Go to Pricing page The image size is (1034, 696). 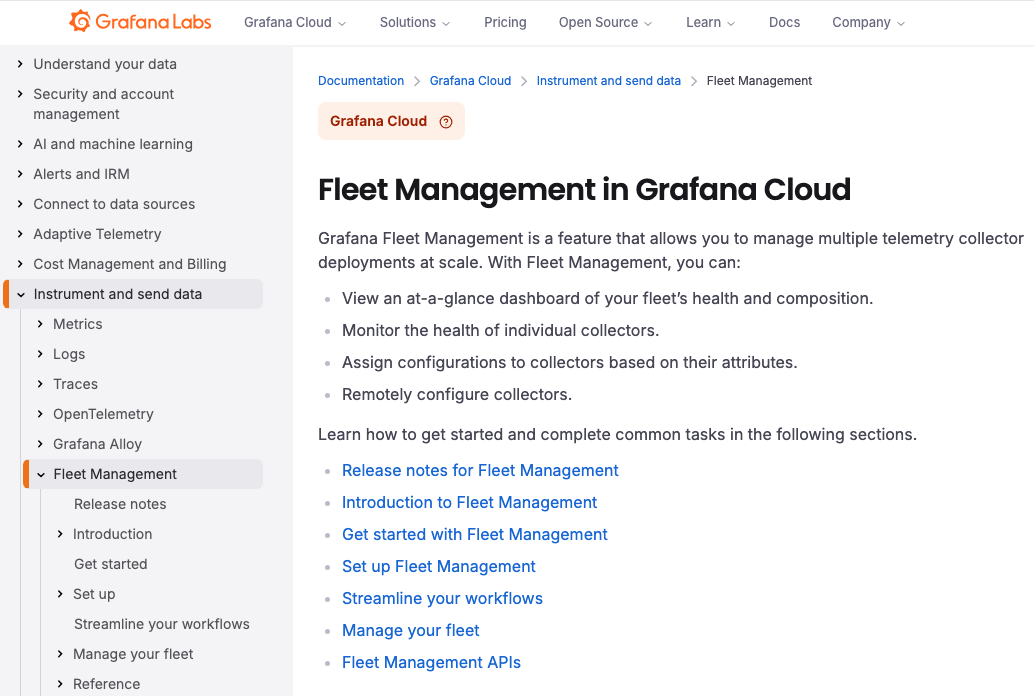click(x=505, y=22)
